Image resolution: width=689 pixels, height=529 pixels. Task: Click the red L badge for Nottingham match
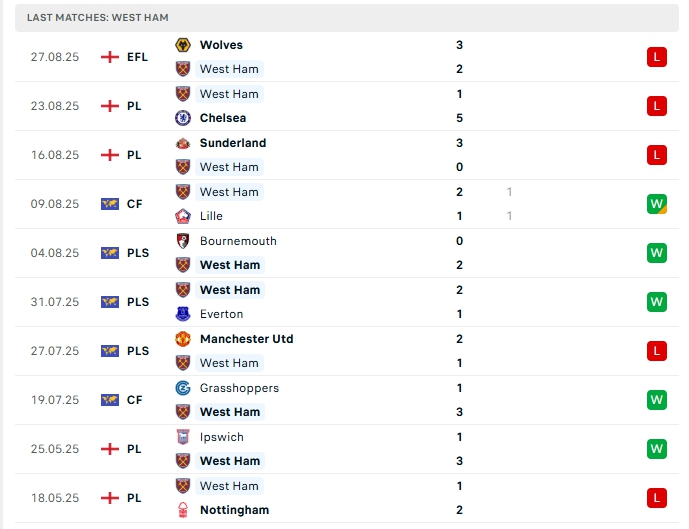tap(656, 498)
